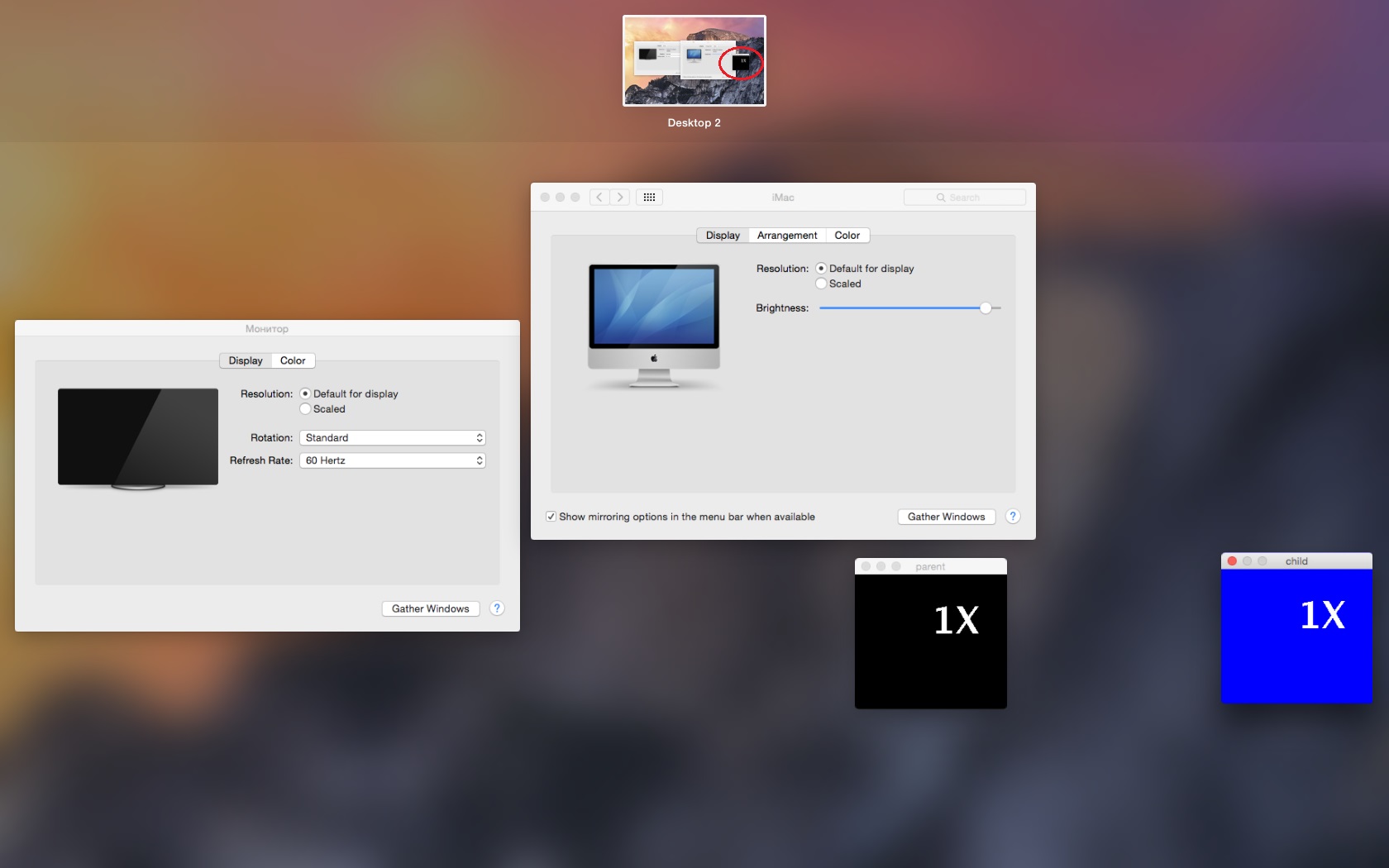Click the help button in Монитор window
The height and width of the screenshot is (868, 1389).
click(x=497, y=608)
